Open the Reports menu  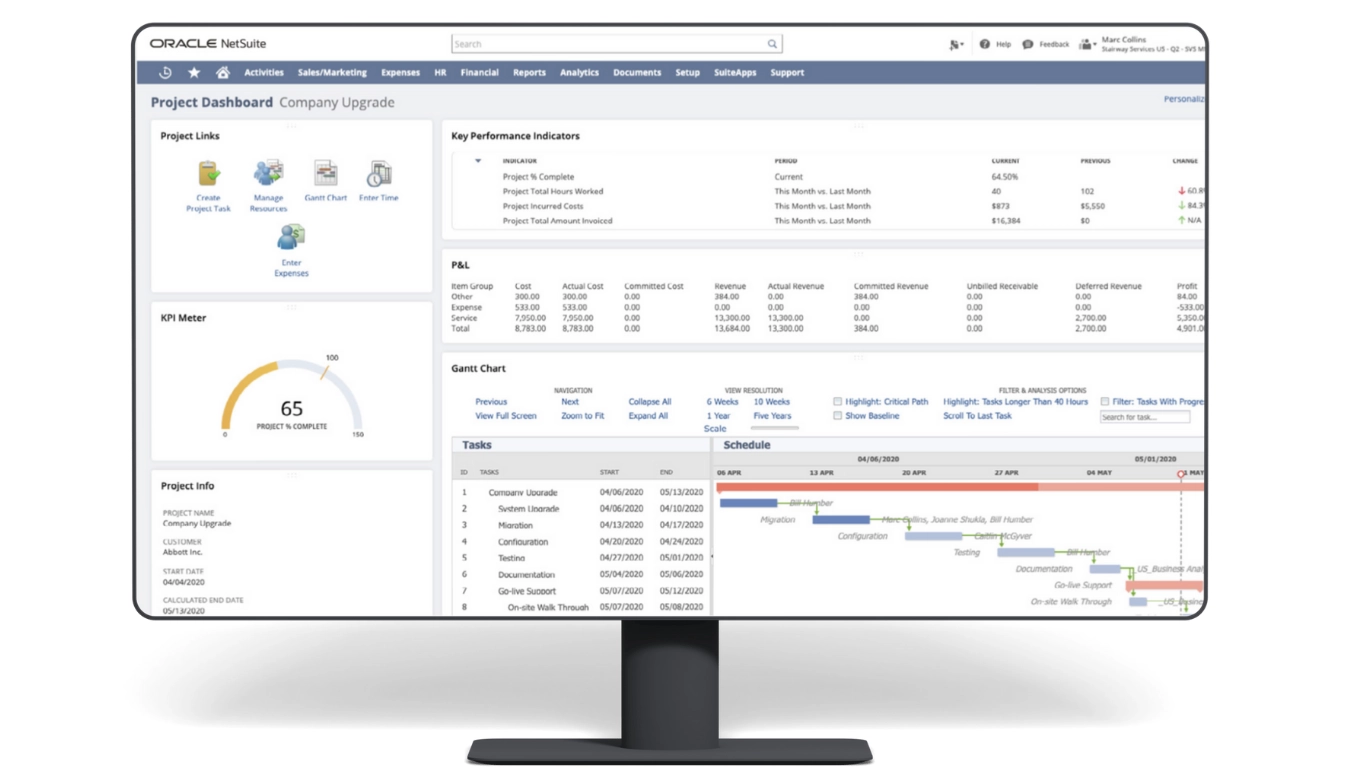529,73
